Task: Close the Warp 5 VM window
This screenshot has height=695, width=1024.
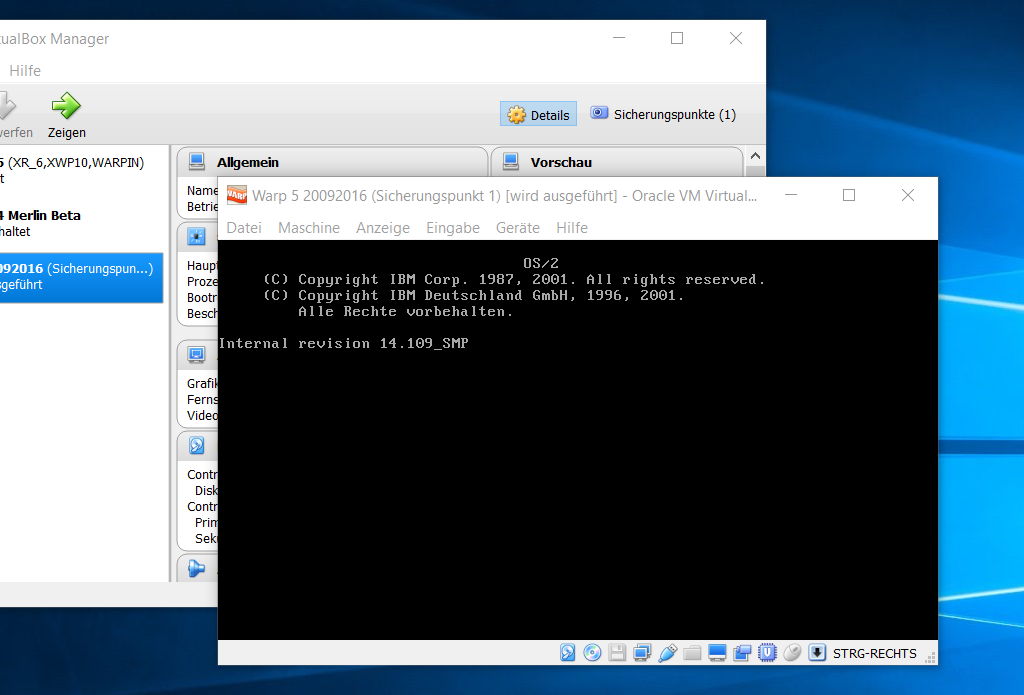Action: click(908, 195)
